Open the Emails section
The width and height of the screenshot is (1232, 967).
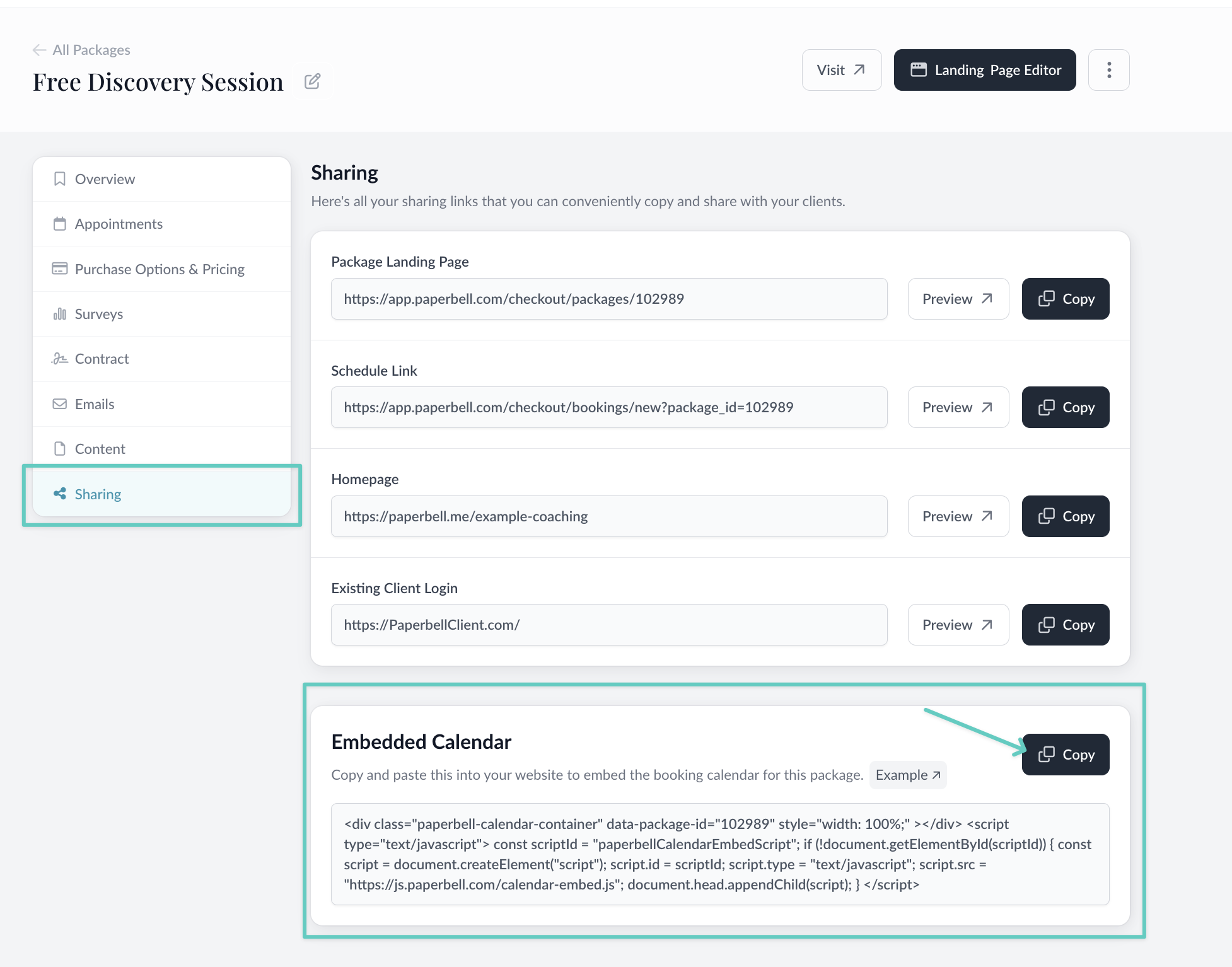click(x=95, y=404)
